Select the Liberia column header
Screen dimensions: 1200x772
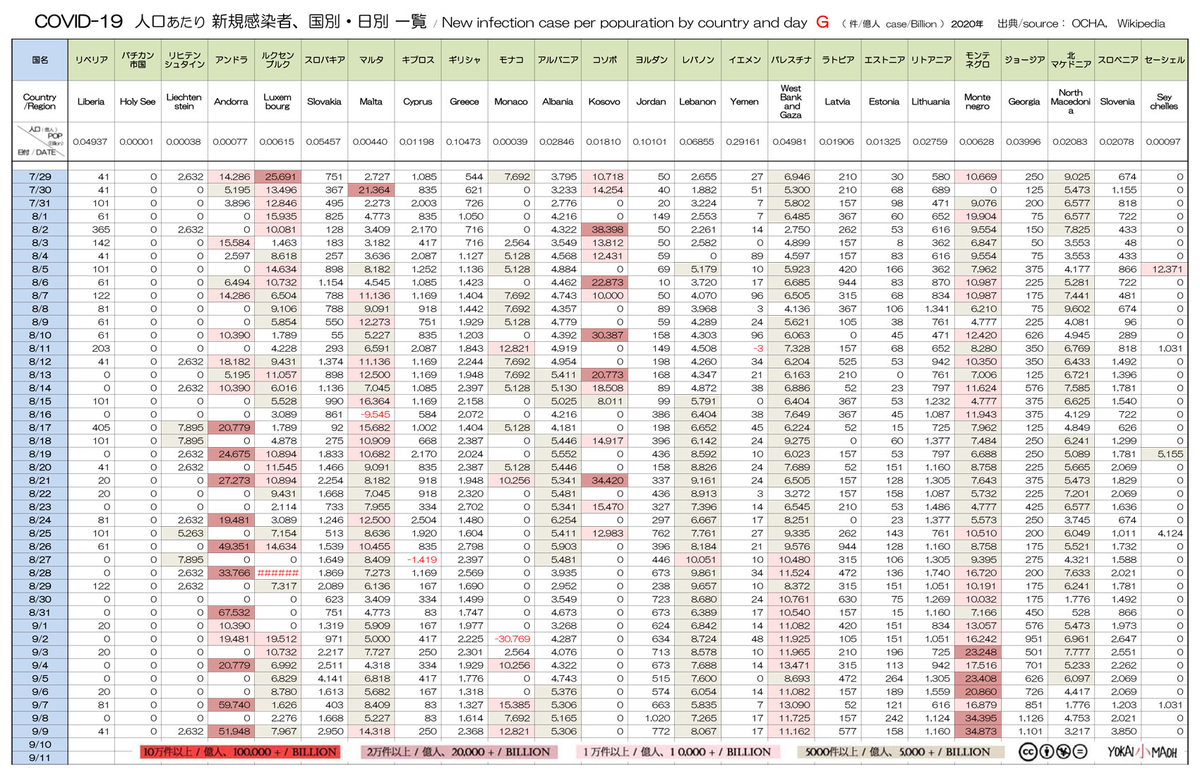(91, 100)
